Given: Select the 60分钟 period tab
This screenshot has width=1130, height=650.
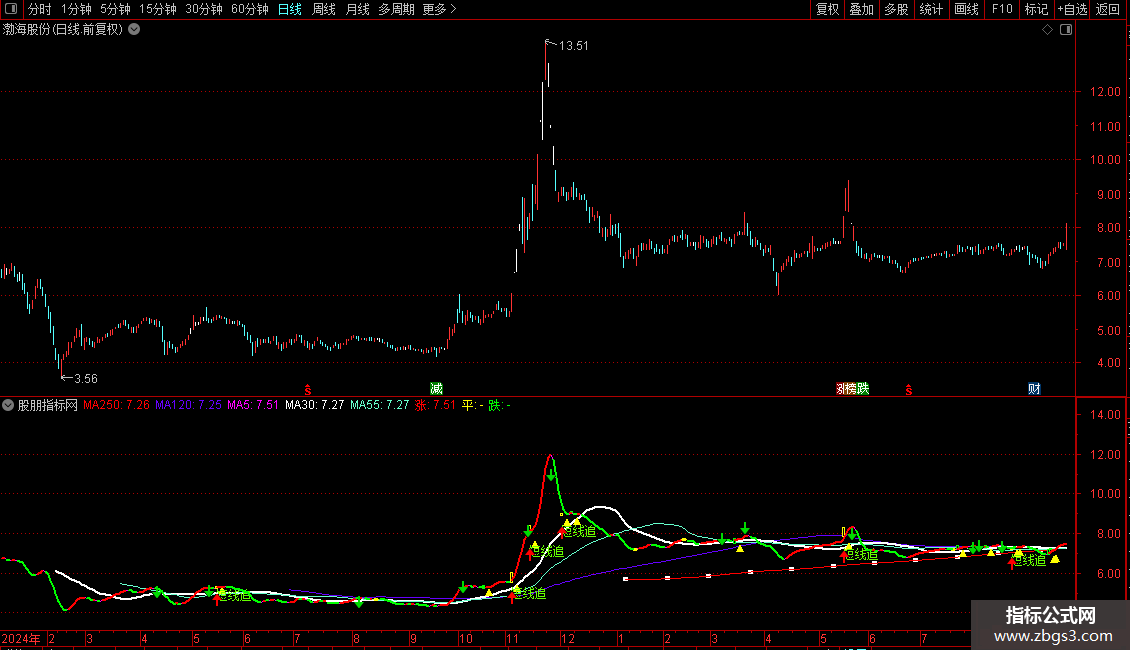Looking at the screenshot, I should coord(250,9).
